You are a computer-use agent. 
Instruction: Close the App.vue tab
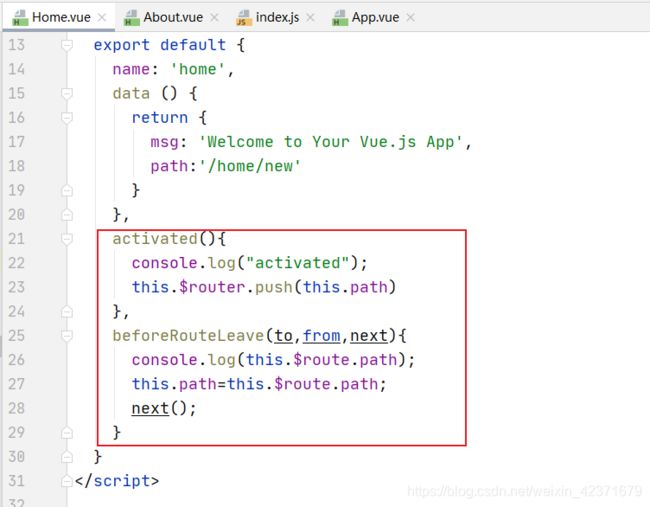pos(410,17)
